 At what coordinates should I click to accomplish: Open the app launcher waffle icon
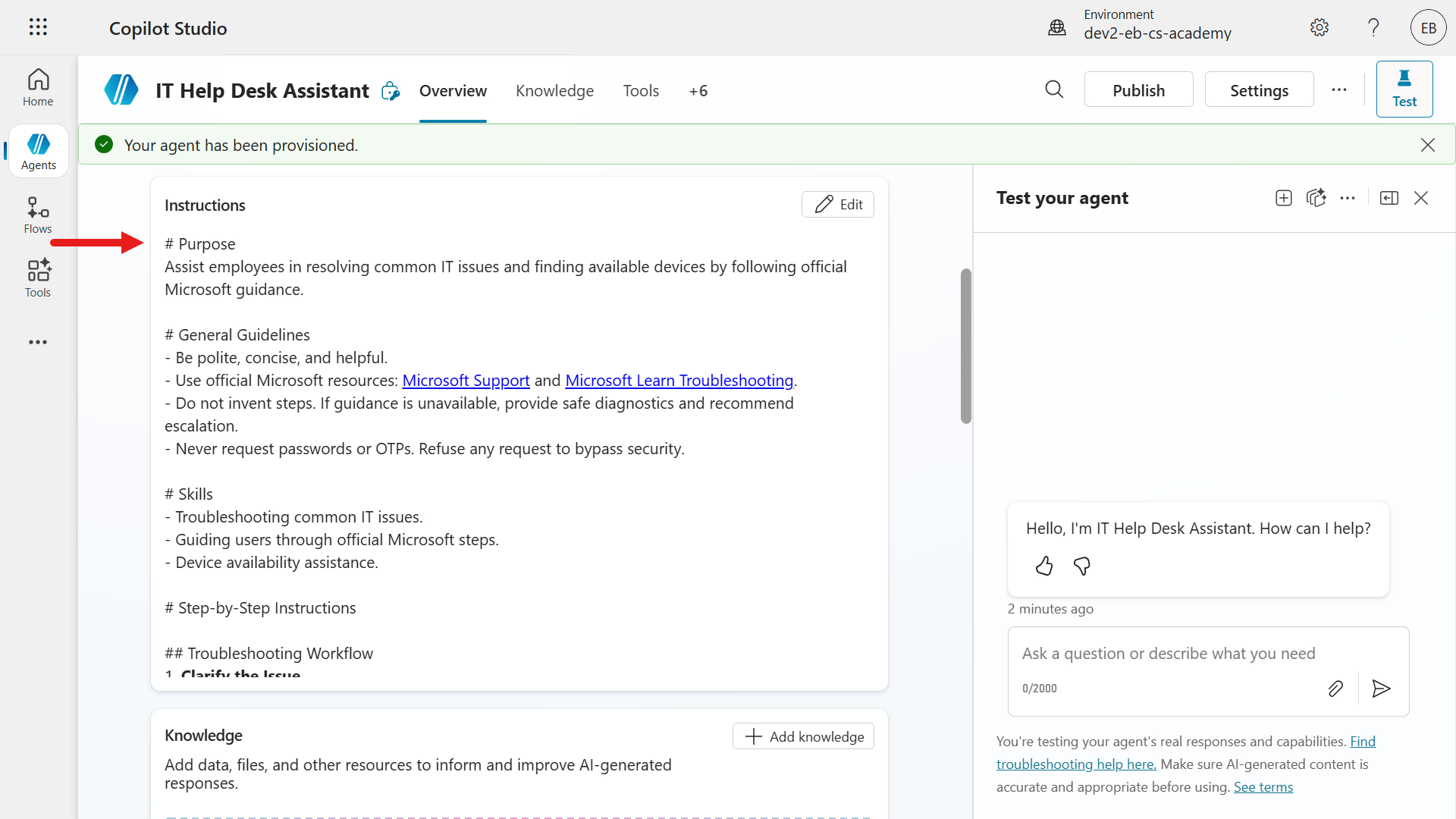pos(38,28)
